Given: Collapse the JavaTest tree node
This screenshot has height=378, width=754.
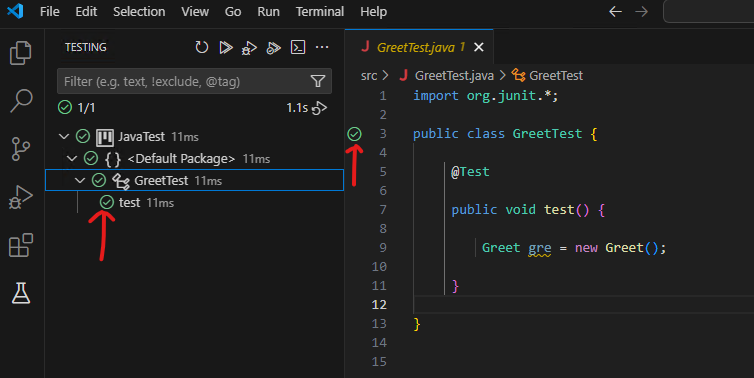Looking at the screenshot, I should 63,137.
